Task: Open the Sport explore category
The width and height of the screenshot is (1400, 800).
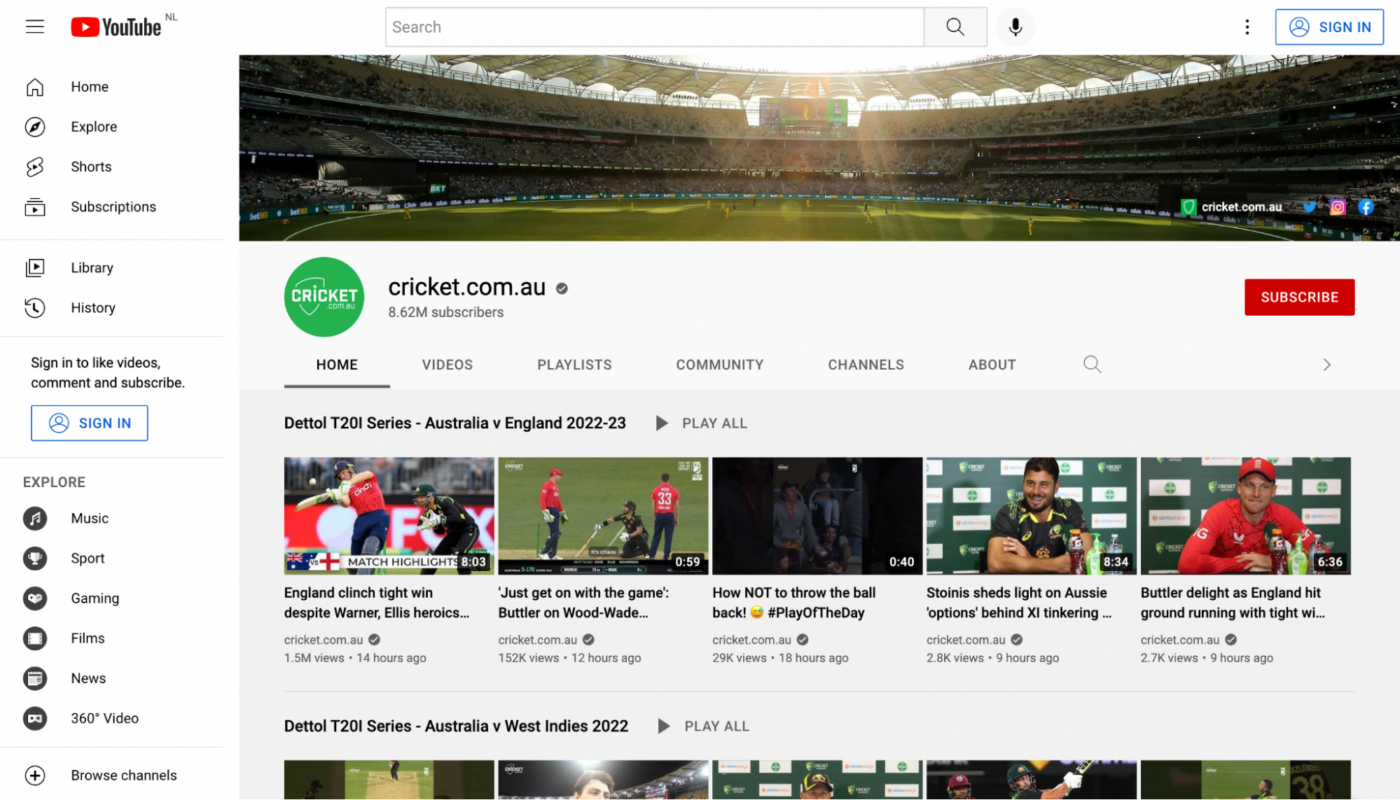Action: [88, 558]
